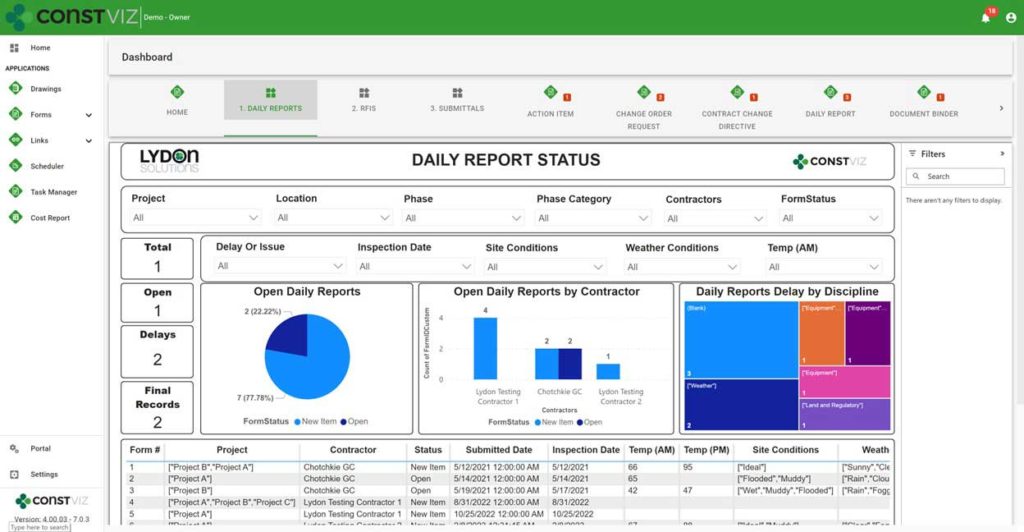
Task: Open Task Manager in sidebar
Action: coord(53,192)
